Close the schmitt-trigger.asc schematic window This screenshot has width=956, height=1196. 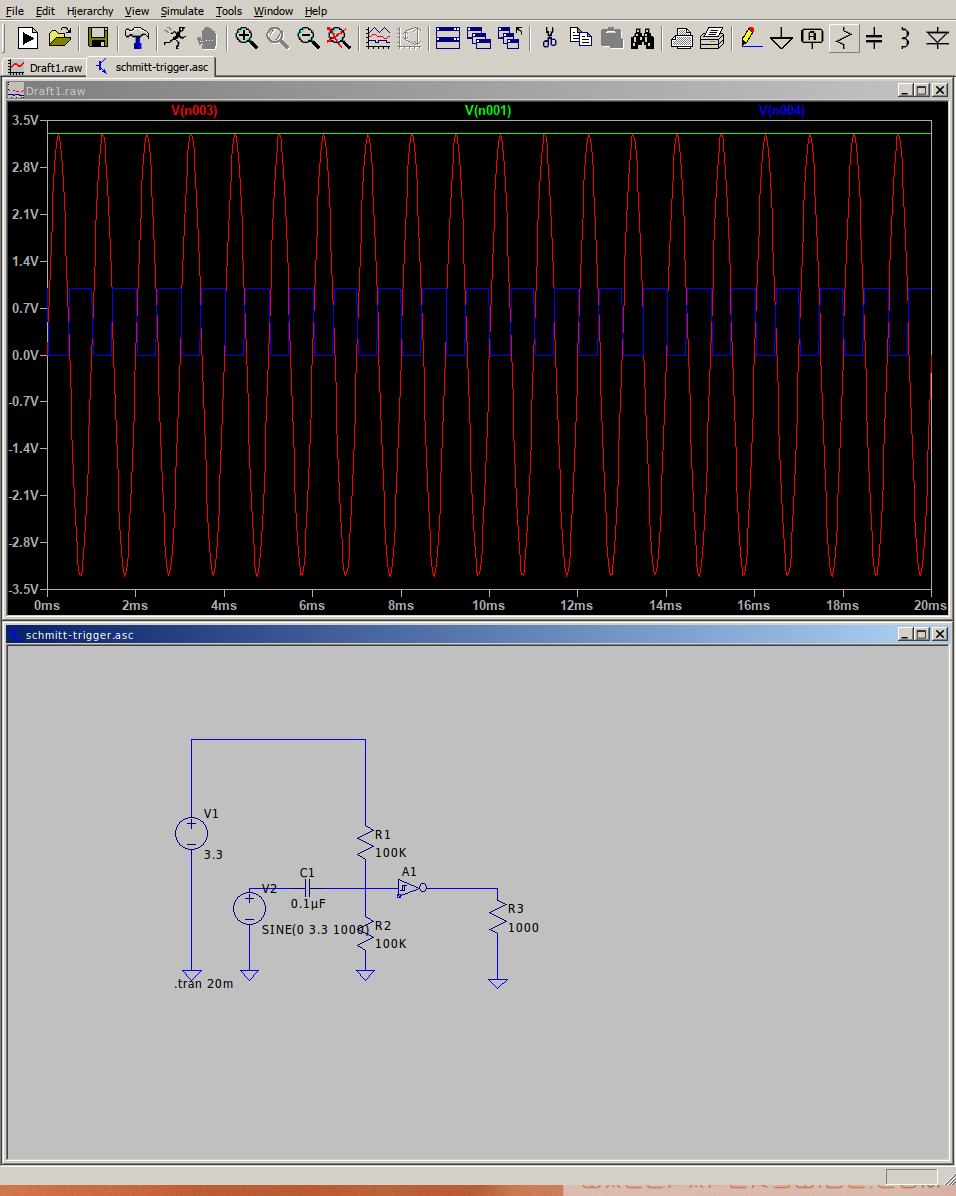(940, 634)
